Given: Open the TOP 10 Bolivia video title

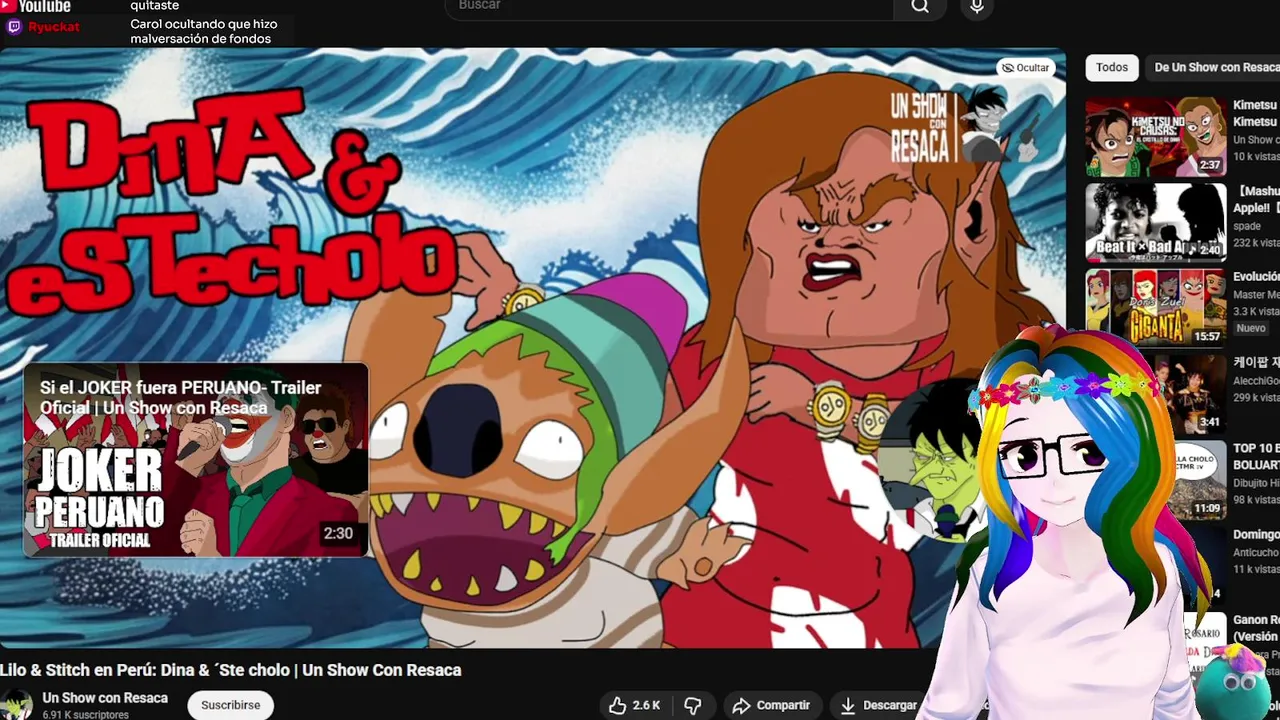Looking at the screenshot, I should 1256,457.
